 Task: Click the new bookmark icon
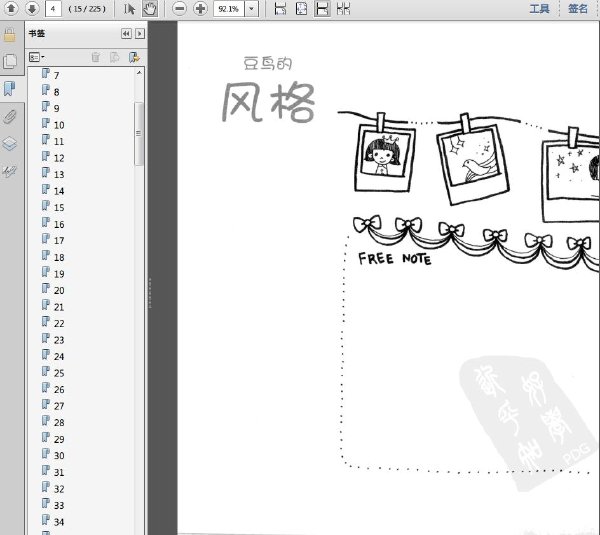click(114, 57)
